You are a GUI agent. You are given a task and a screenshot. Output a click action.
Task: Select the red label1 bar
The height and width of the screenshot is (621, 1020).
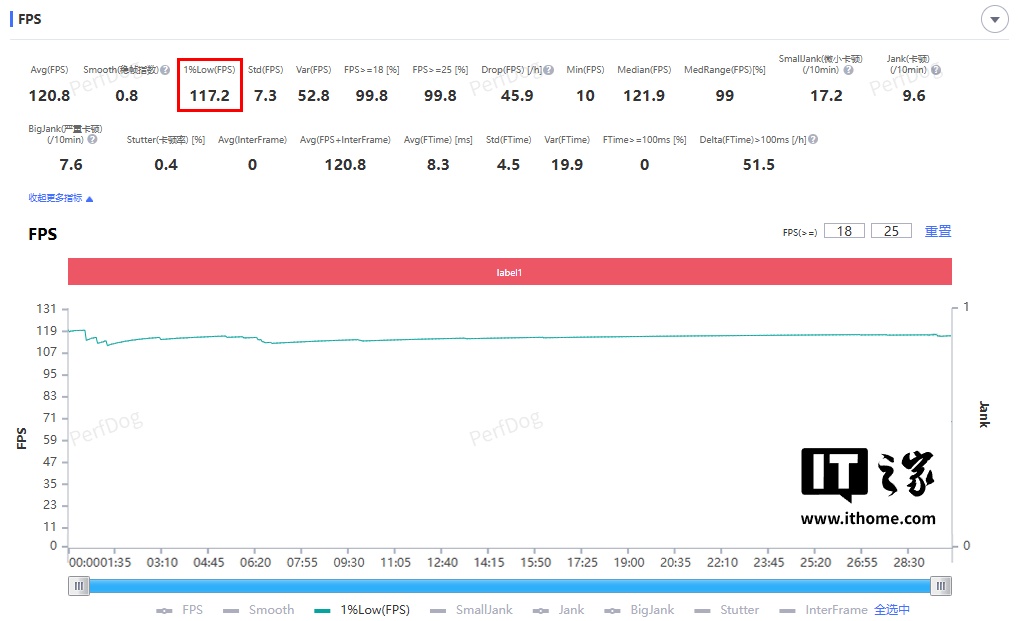pos(509,272)
